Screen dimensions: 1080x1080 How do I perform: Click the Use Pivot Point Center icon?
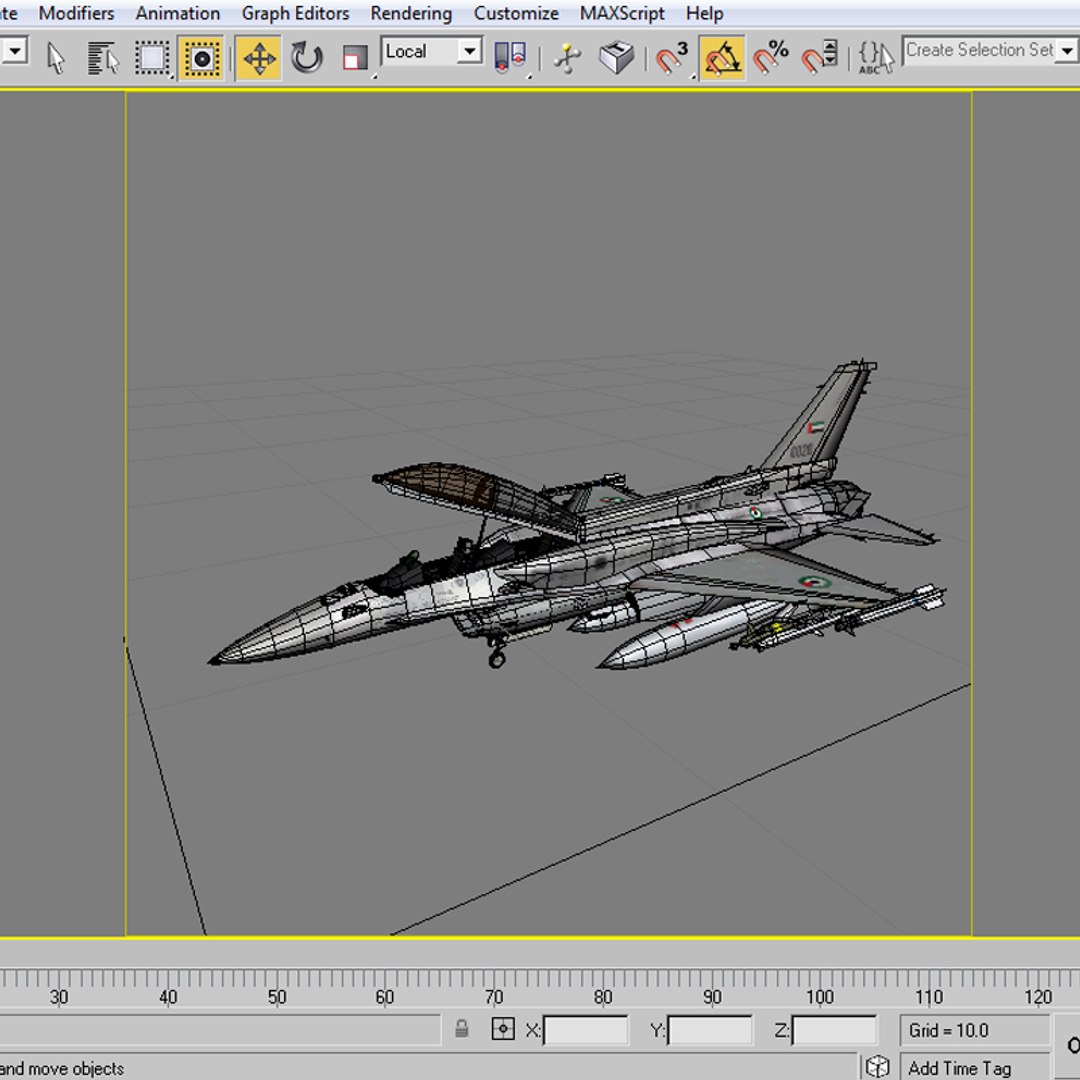pyautogui.click(x=510, y=58)
